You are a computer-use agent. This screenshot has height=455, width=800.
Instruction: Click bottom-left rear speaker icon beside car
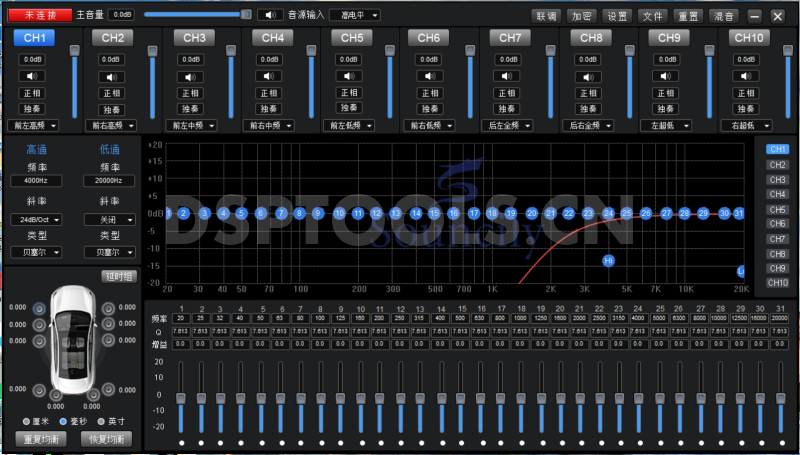(x=39, y=390)
